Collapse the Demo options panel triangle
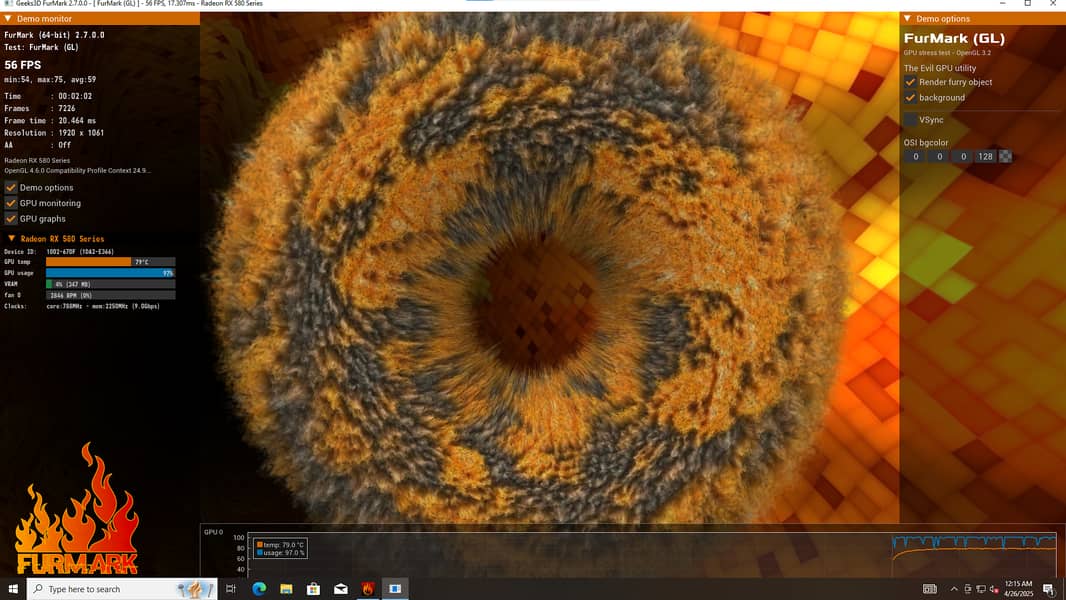The image size is (1066, 600). (x=907, y=18)
